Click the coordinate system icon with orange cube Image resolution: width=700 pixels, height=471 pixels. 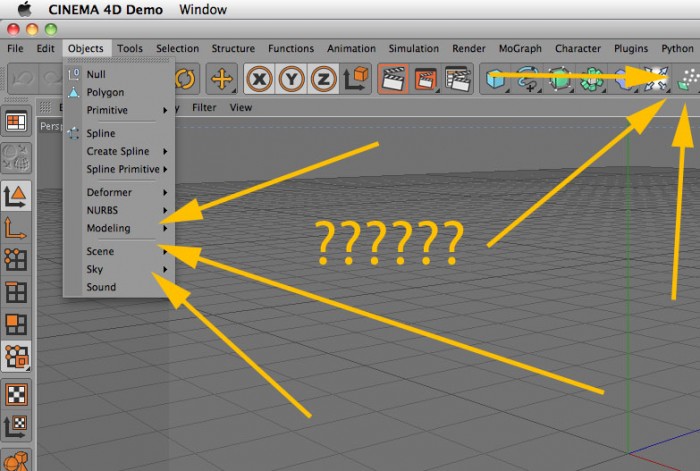click(355, 79)
